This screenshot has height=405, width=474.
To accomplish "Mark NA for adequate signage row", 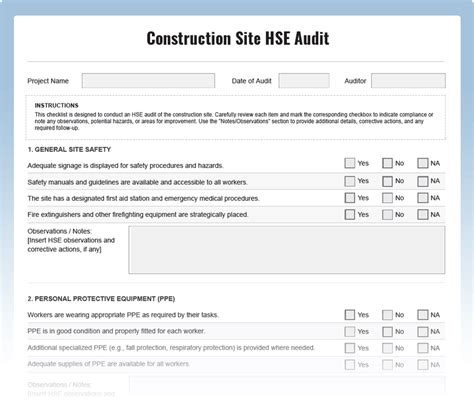I will [x=422, y=163].
